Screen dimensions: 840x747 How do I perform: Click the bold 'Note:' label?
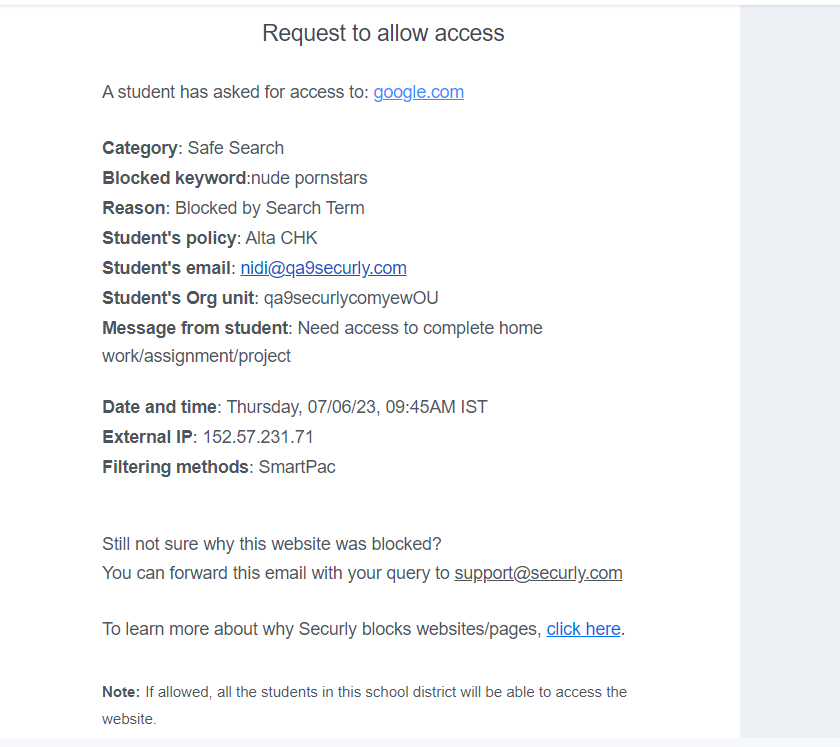click(121, 692)
